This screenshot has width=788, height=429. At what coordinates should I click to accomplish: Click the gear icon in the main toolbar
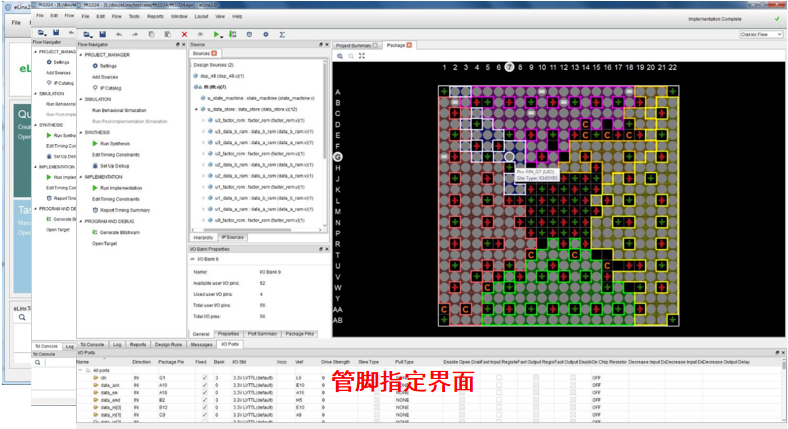[264, 34]
